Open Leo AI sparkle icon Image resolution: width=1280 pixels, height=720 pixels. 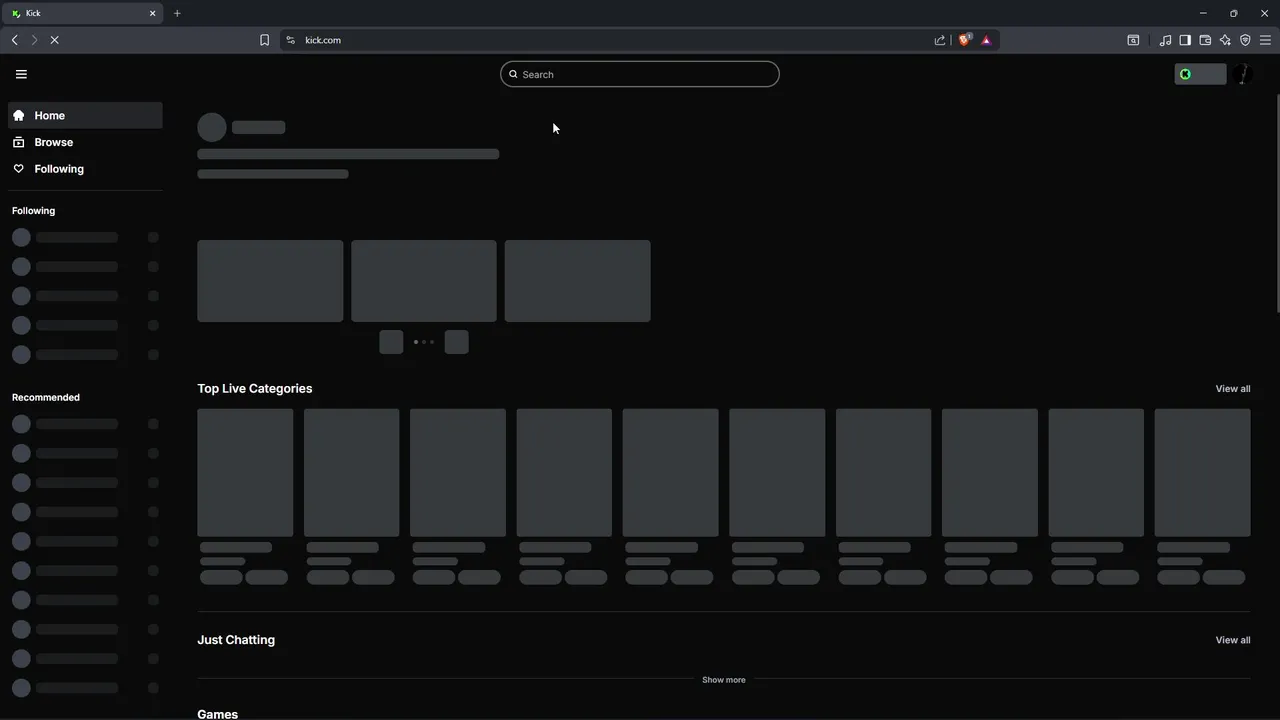tap(1225, 40)
